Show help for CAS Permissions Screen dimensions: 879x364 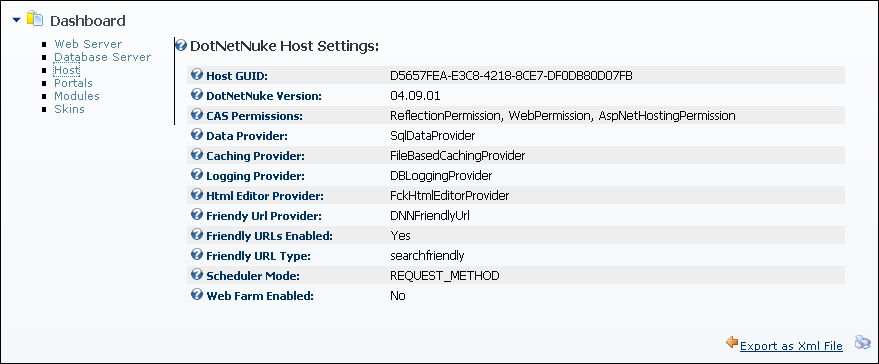[197, 115]
